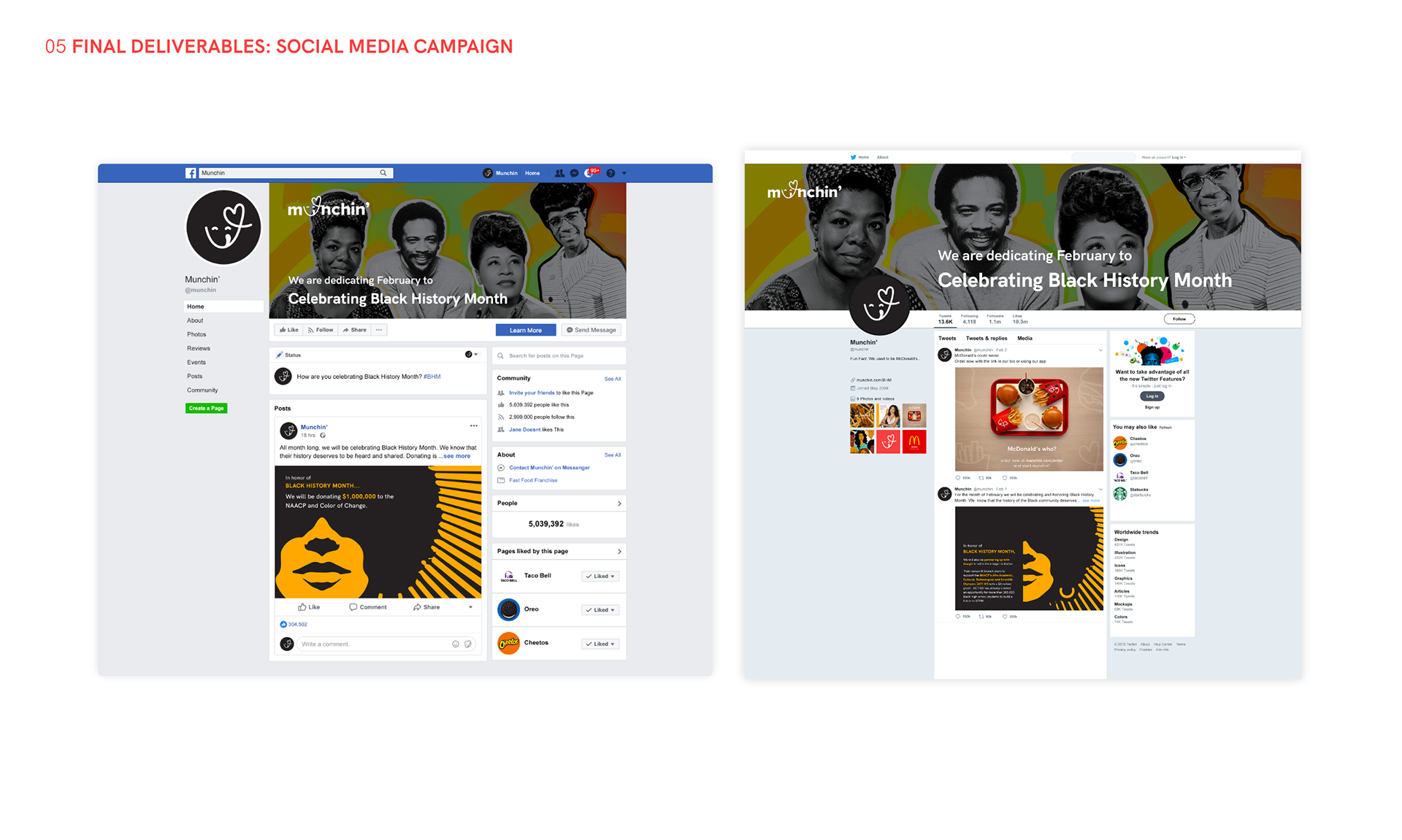Click the Starbucks logo in You may also like

click(1120, 493)
